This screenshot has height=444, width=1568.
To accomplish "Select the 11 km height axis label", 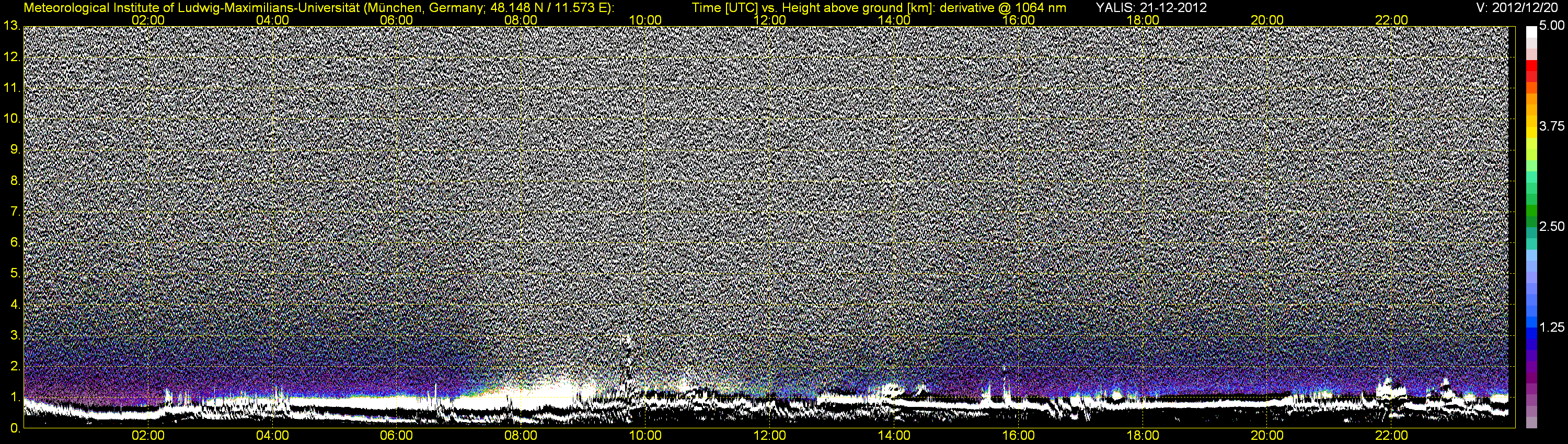I will (11, 88).
